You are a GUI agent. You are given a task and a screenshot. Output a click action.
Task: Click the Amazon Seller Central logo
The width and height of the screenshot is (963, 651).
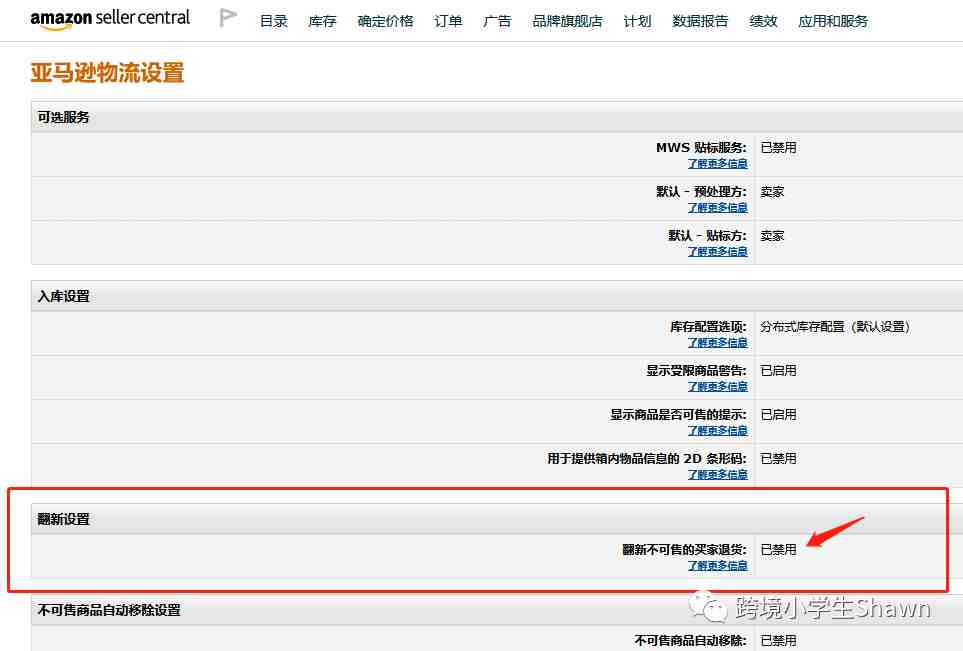pyautogui.click(x=110, y=19)
